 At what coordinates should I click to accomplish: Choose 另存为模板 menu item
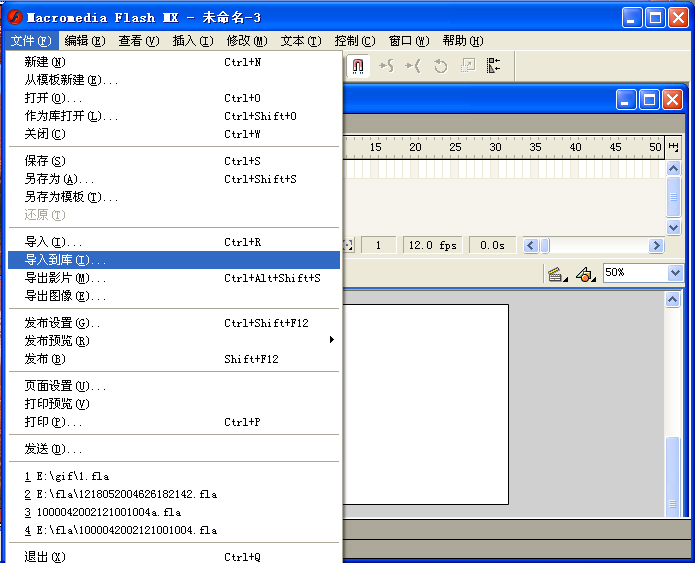coord(174,197)
